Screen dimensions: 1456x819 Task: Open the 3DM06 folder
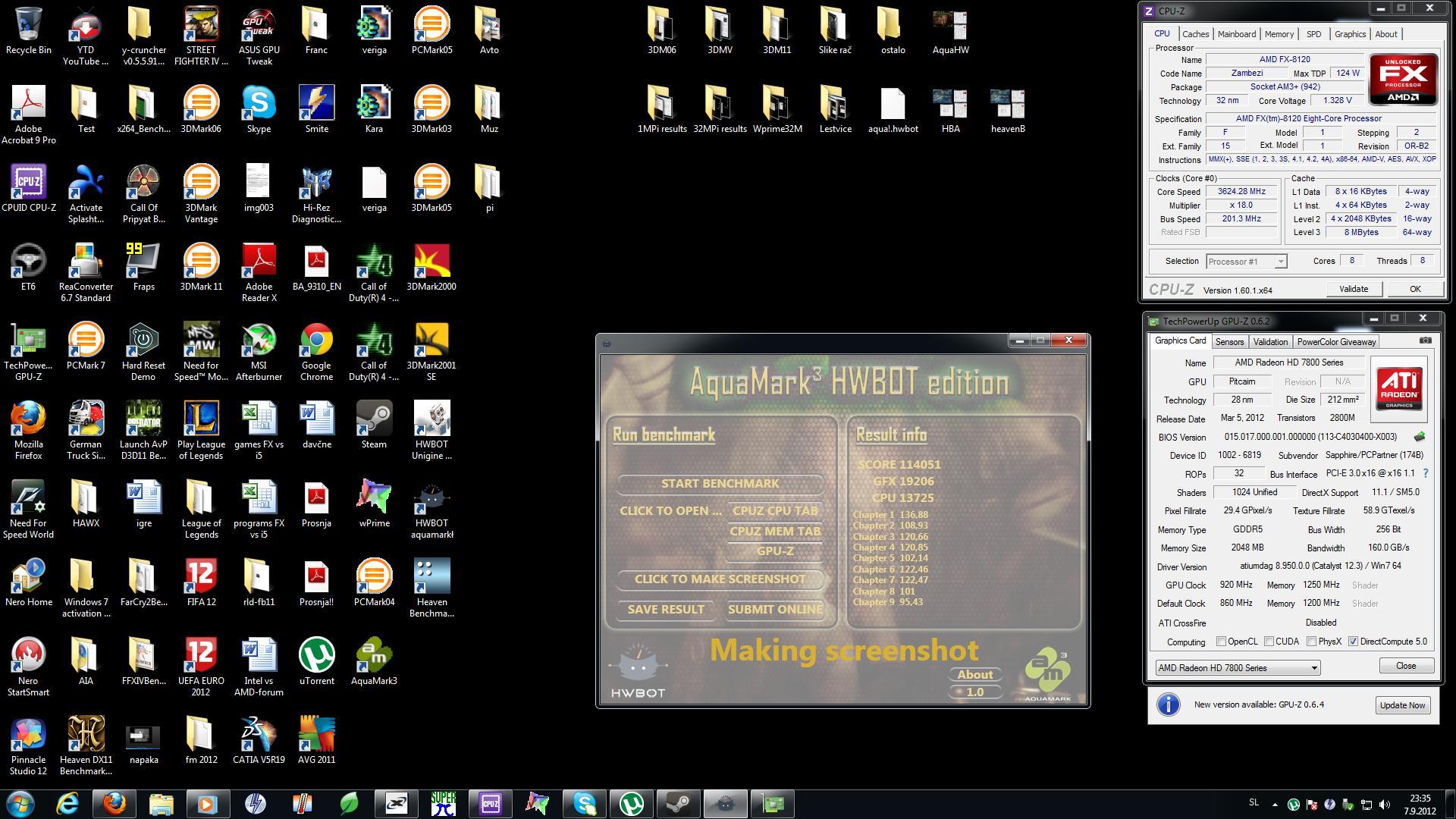click(x=662, y=32)
